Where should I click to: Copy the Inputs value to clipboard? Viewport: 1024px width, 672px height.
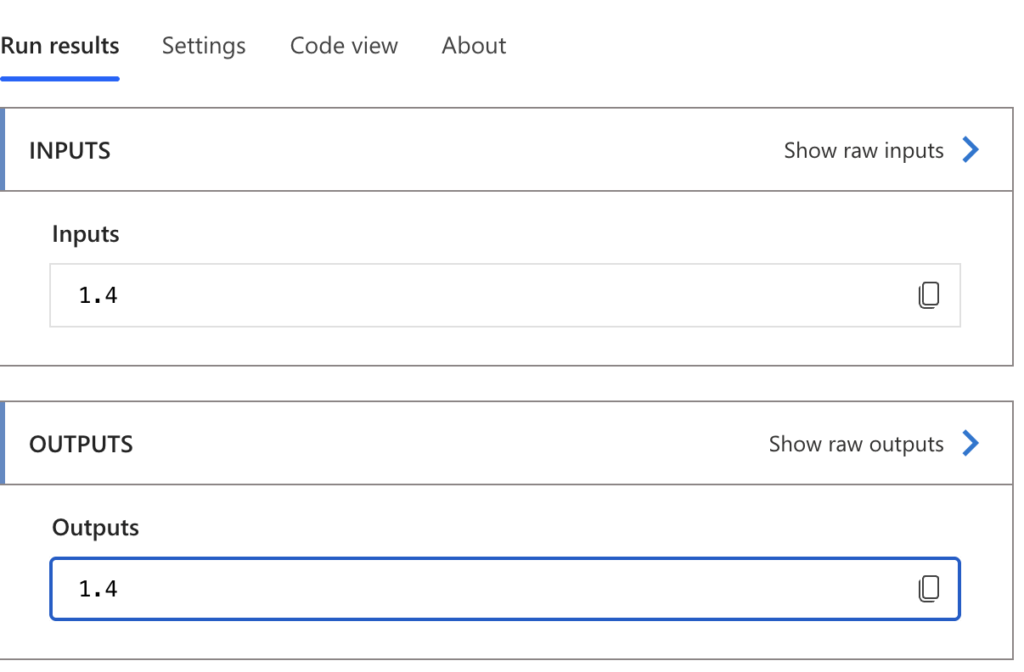click(928, 295)
